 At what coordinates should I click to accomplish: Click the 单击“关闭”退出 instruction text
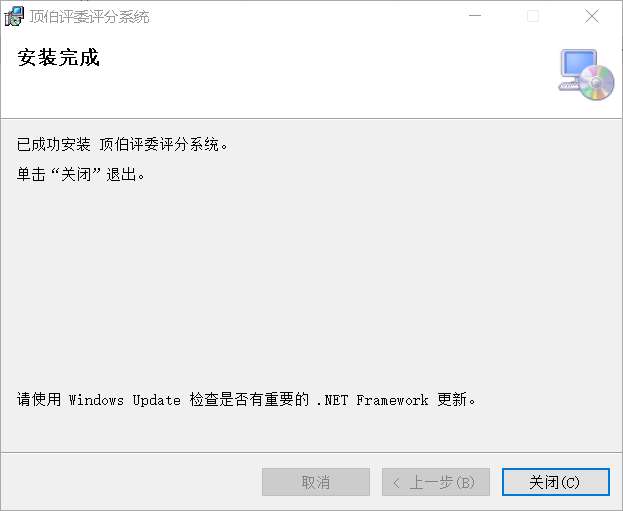pyautogui.click(x=81, y=174)
